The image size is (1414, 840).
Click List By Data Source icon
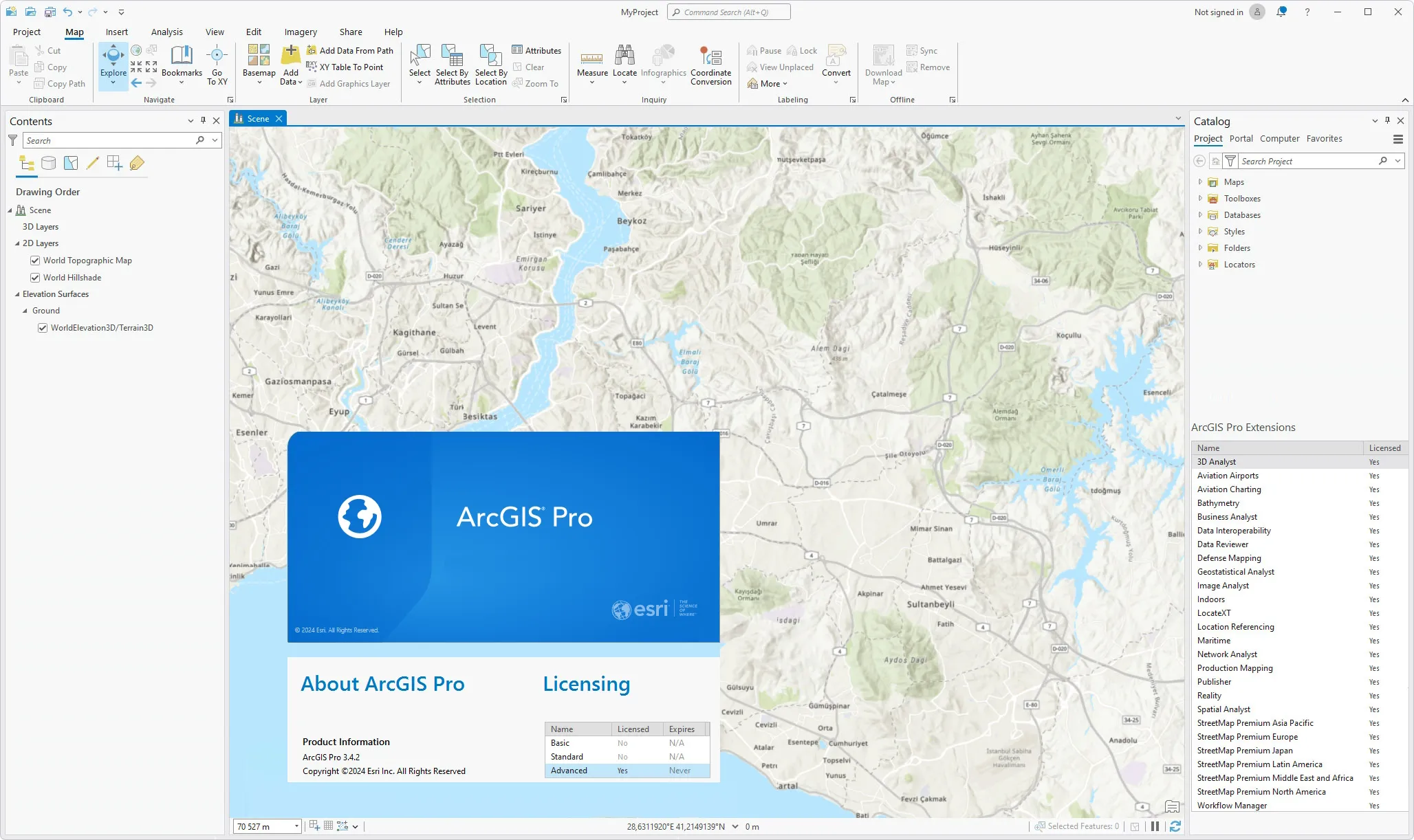[x=48, y=163]
